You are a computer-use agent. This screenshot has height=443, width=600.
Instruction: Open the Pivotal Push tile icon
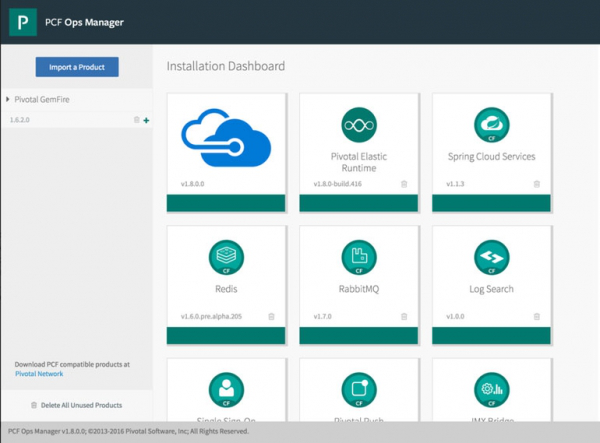[359, 390]
